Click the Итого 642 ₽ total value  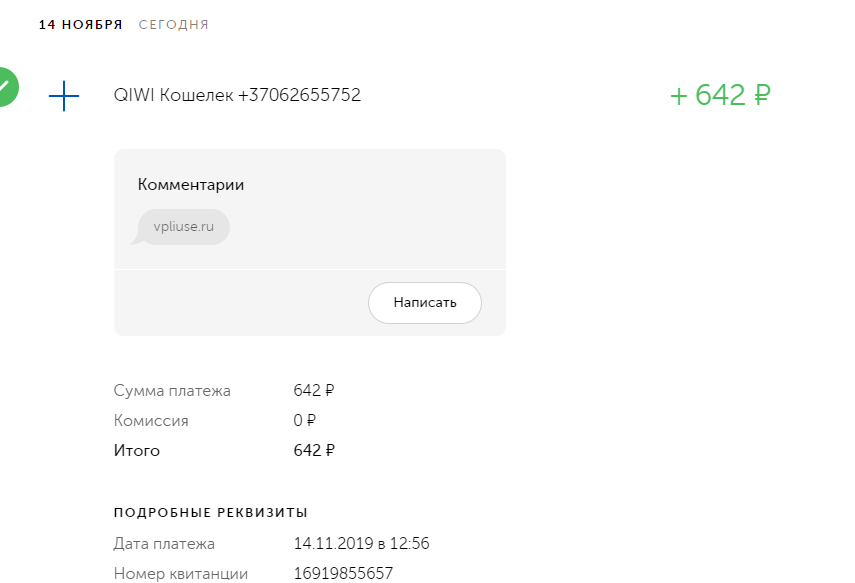coord(314,450)
